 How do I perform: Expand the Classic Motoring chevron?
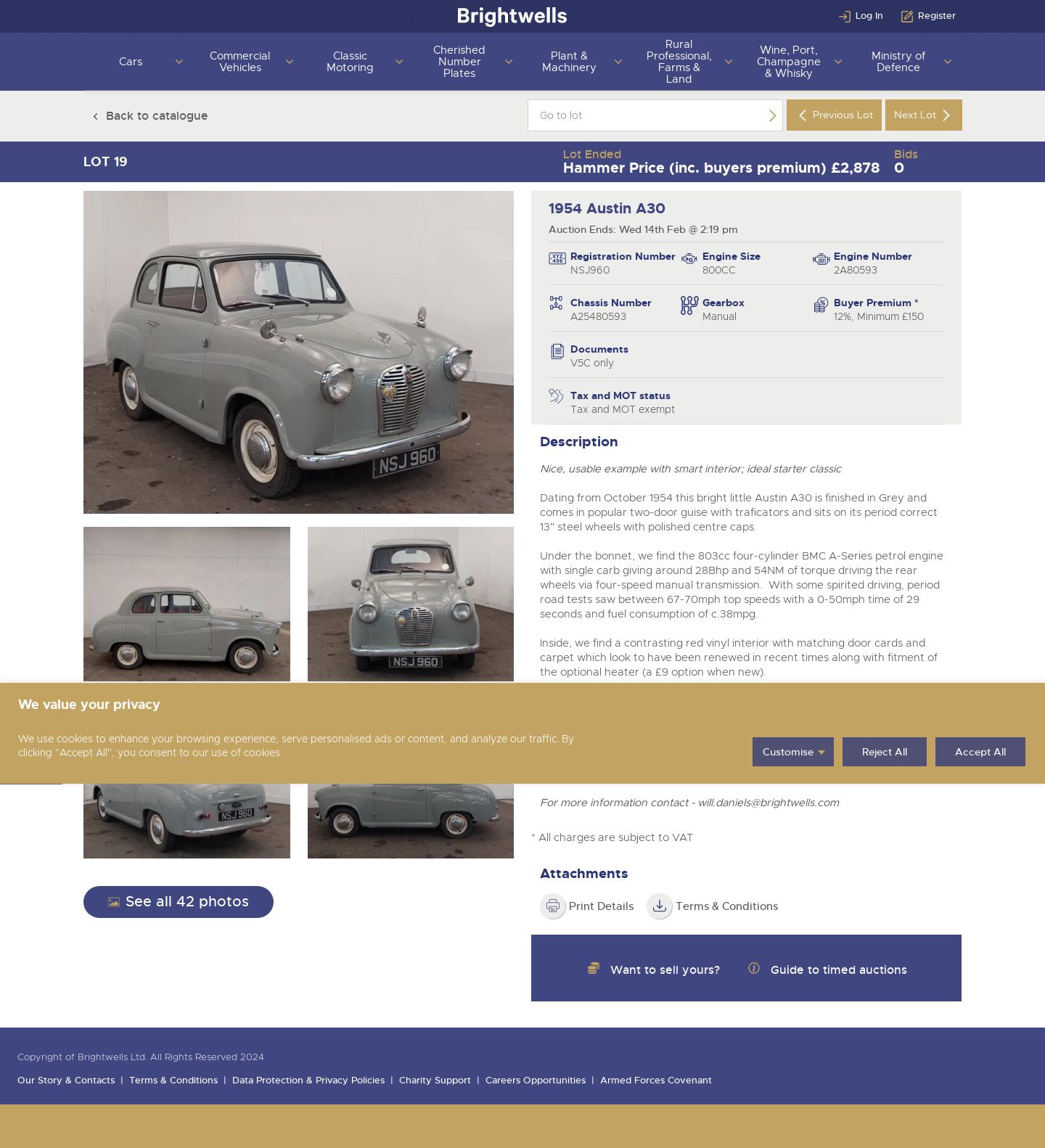click(x=399, y=62)
